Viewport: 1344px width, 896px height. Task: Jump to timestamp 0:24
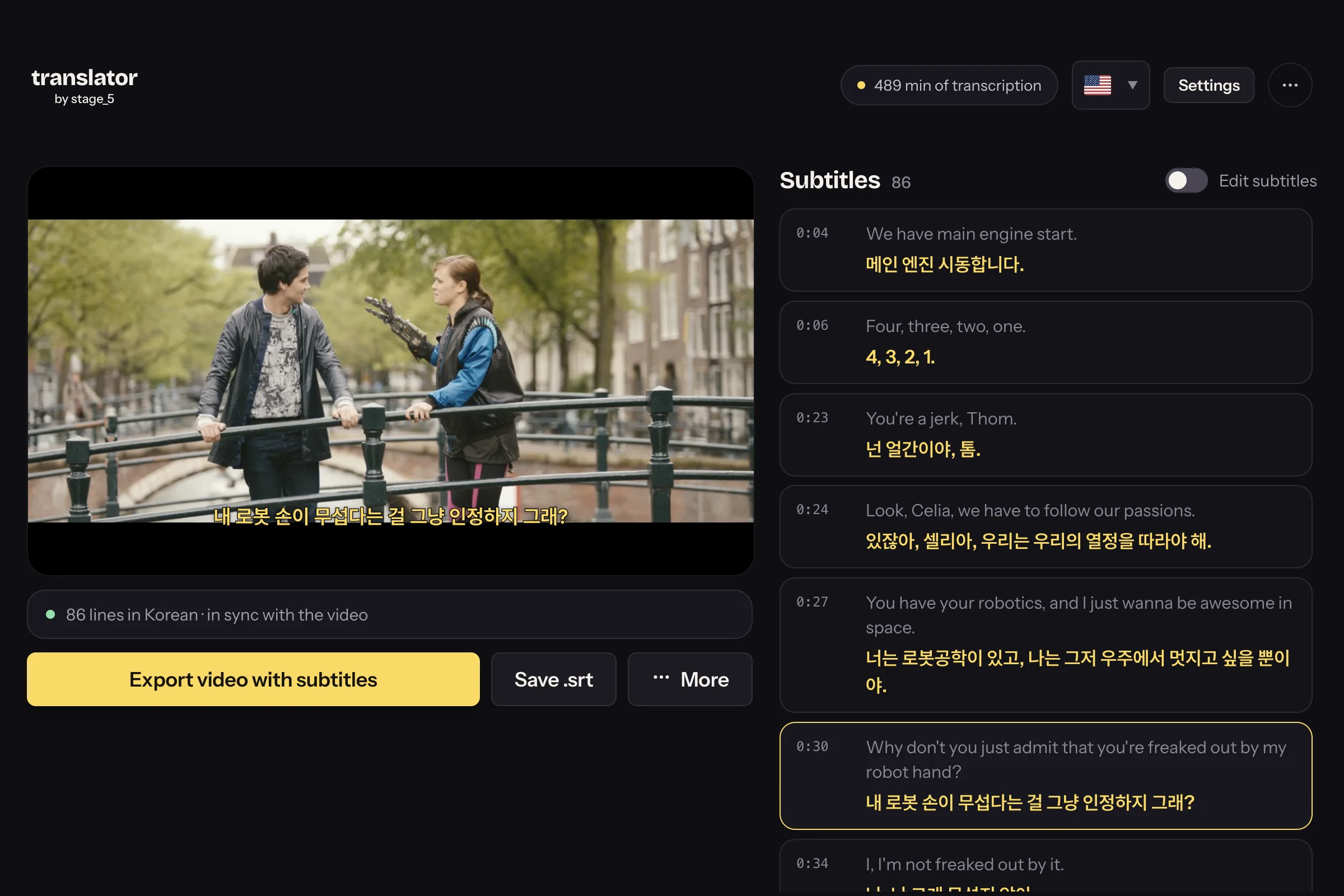[812, 510]
